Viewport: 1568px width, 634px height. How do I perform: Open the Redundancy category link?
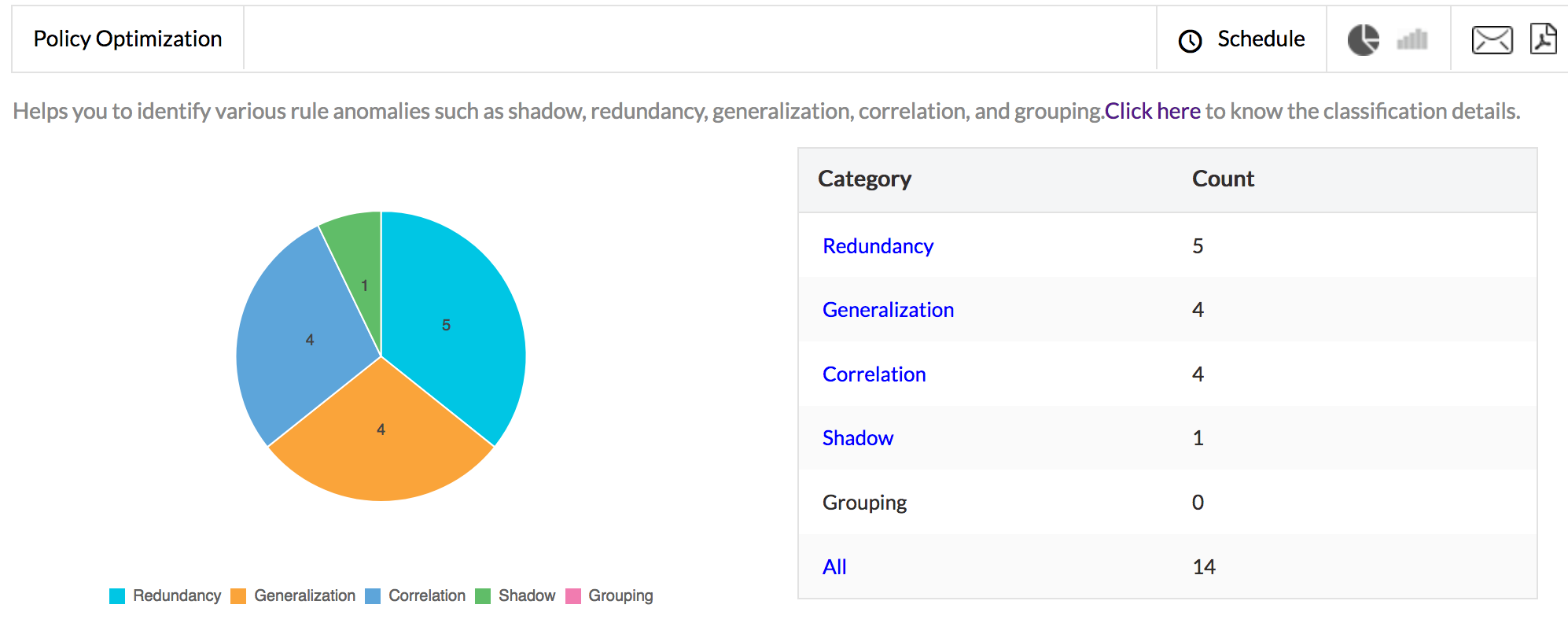pyautogui.click(x=878, y=246)
